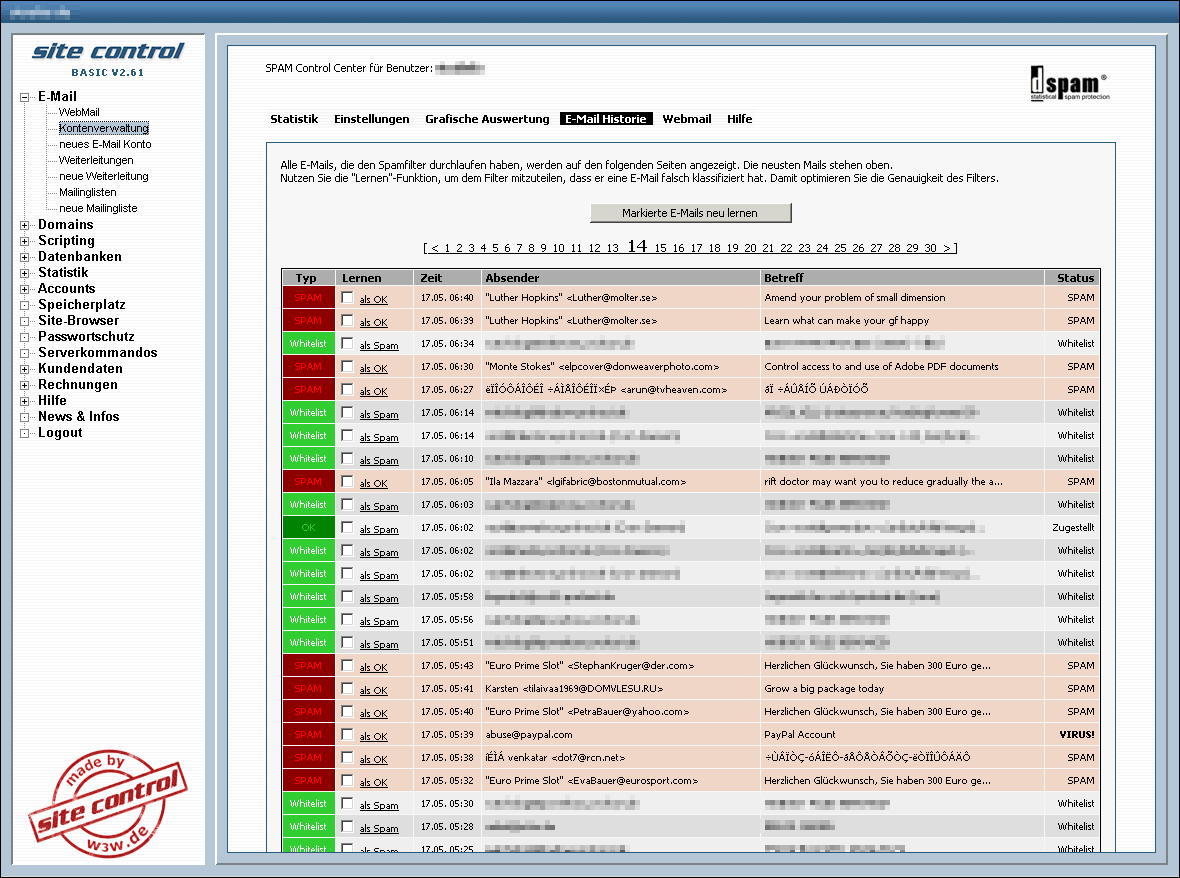Click the subject 'Grow a big package today'

(824, 688)
